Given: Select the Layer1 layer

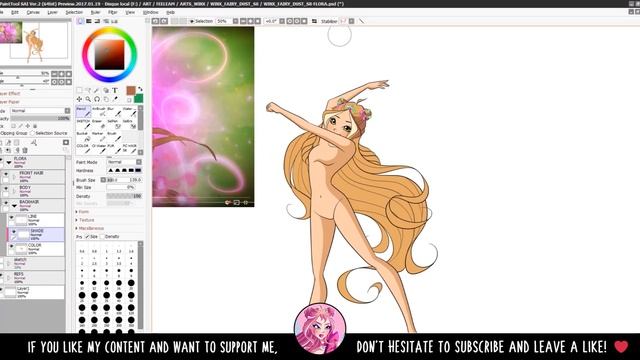Looking at the screenshot, I should click(x=33, y=292).
